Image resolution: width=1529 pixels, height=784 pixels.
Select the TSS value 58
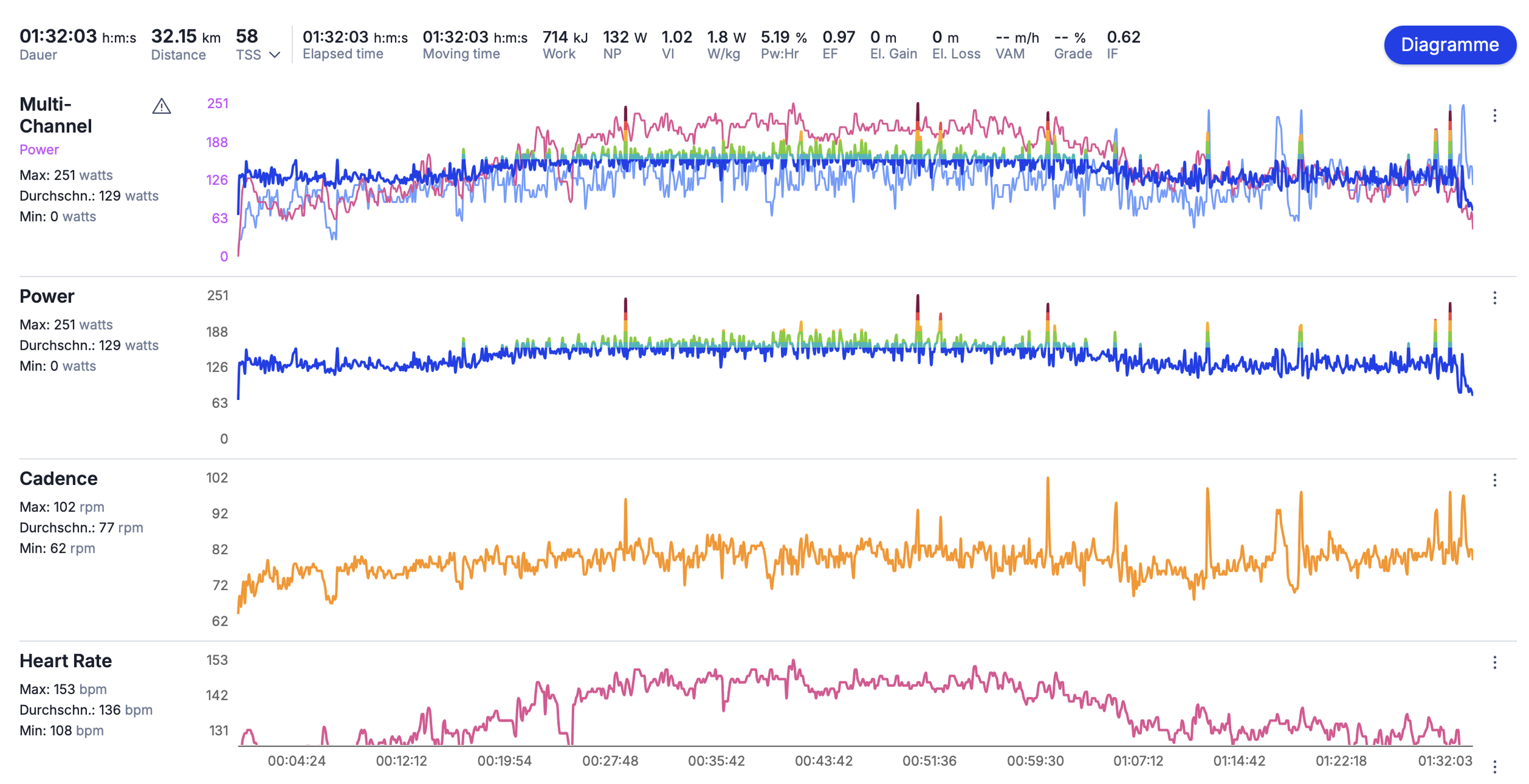247,37
